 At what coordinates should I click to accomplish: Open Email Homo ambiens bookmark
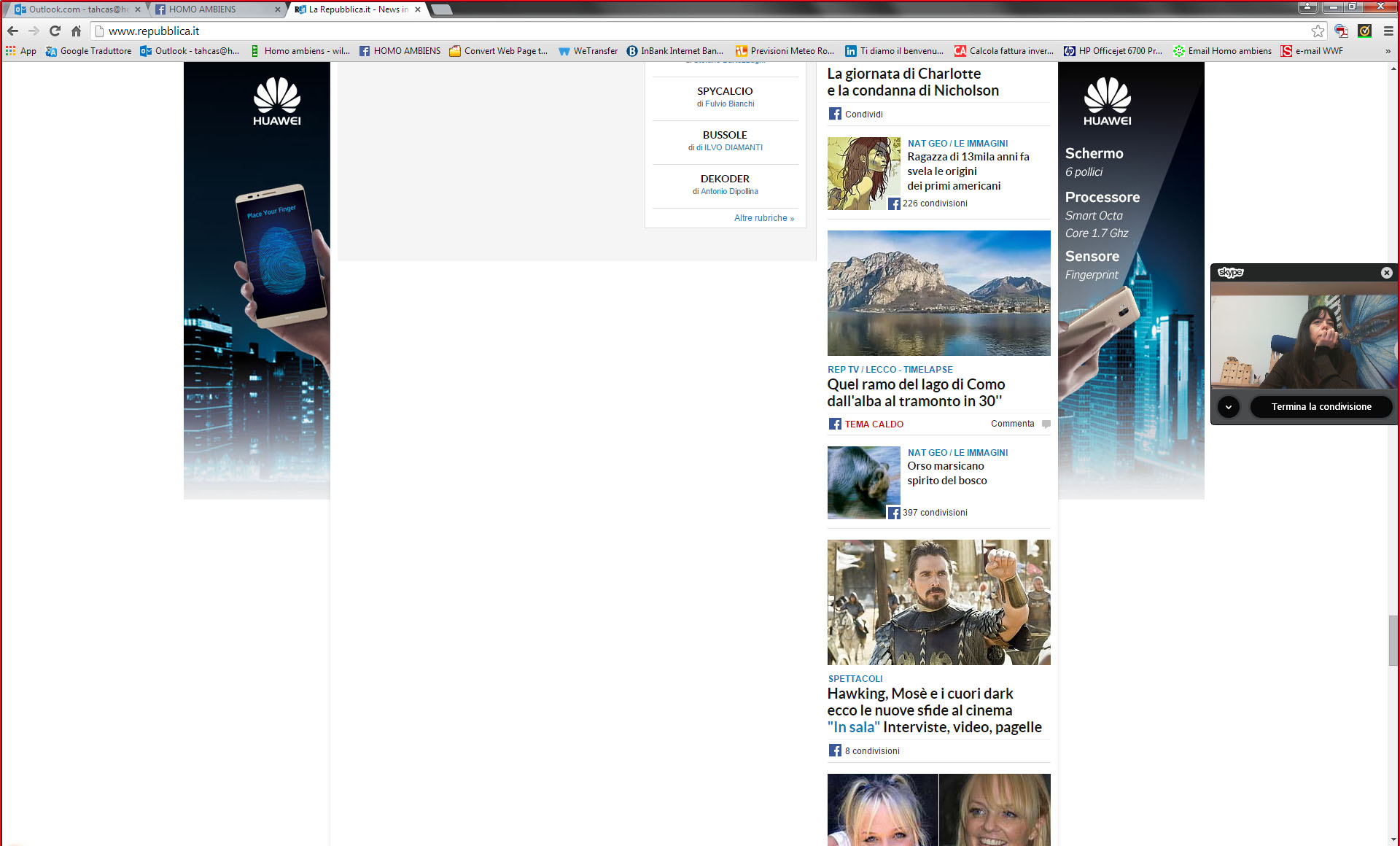[x=1223, y=51]
